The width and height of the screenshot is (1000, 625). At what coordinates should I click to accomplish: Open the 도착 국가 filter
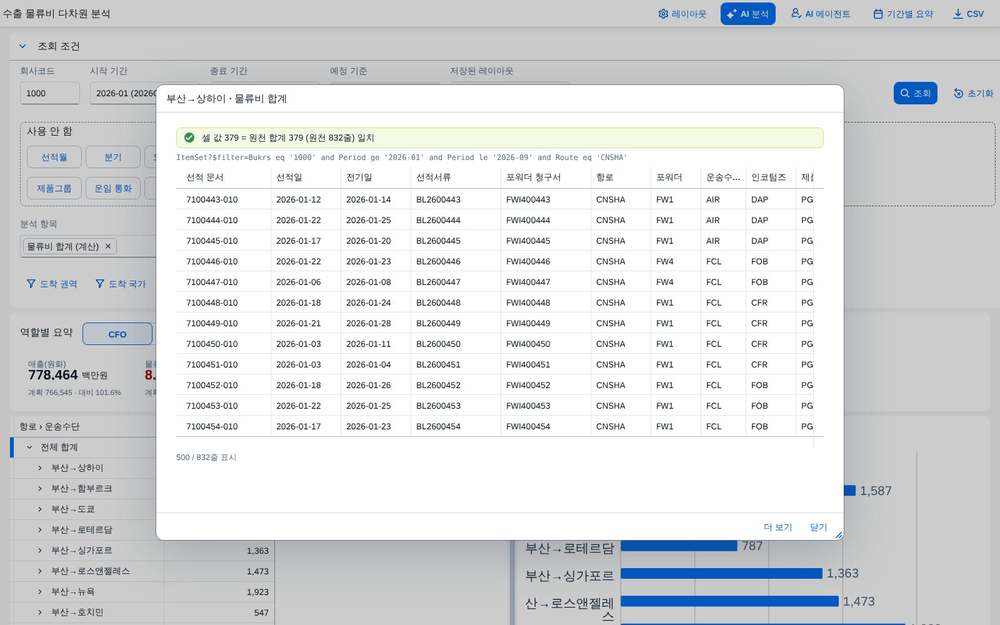click(121, 284)
